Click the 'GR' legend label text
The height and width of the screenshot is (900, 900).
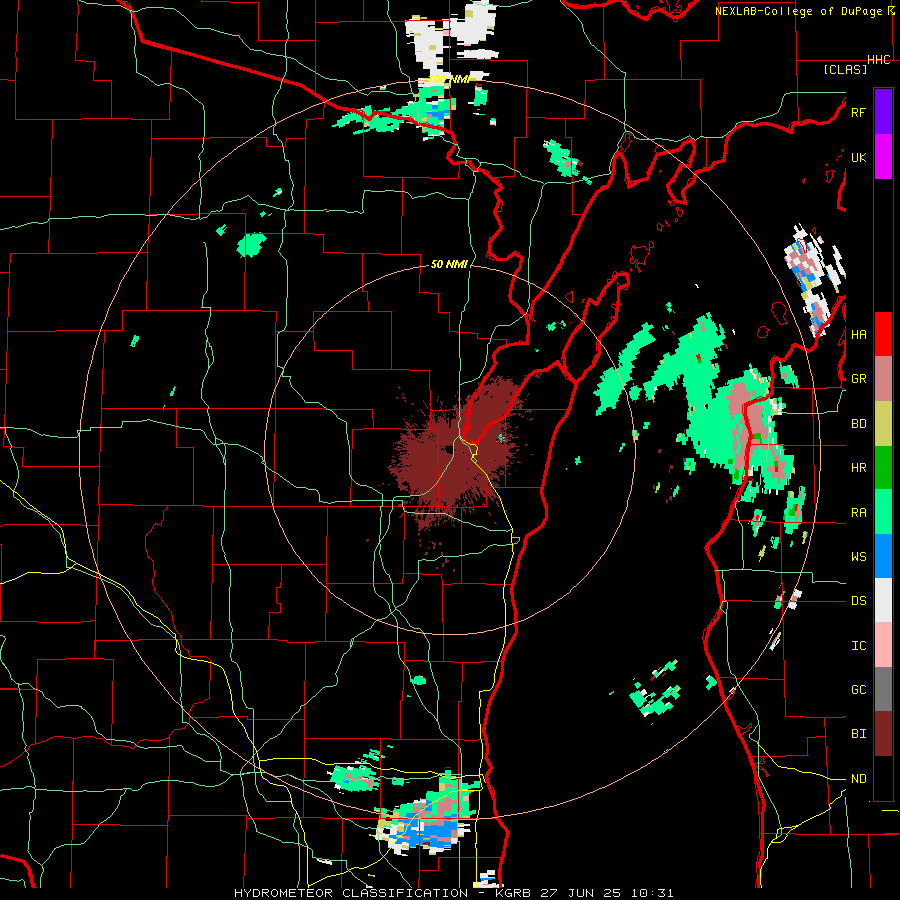pos(858,379)
